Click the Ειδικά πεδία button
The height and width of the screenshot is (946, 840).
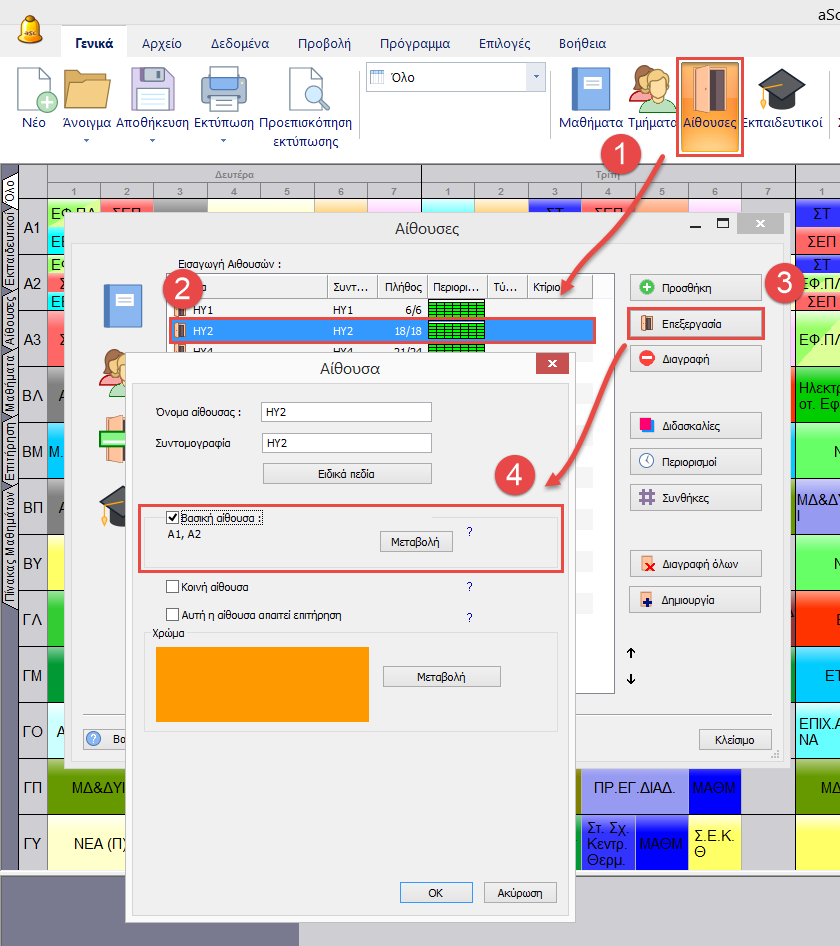pos(347,473)
